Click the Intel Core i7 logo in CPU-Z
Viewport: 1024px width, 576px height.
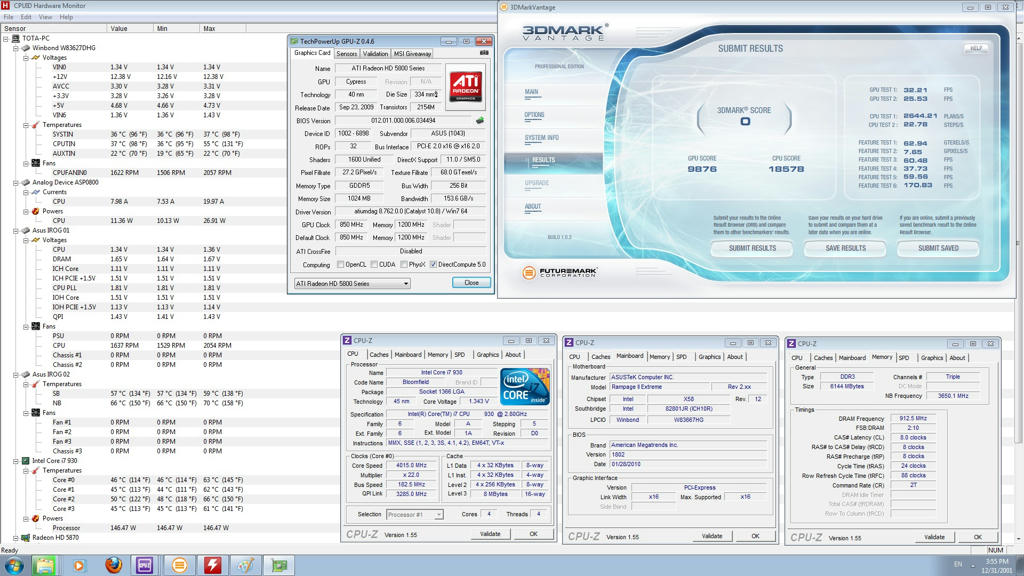coord(525,387)
